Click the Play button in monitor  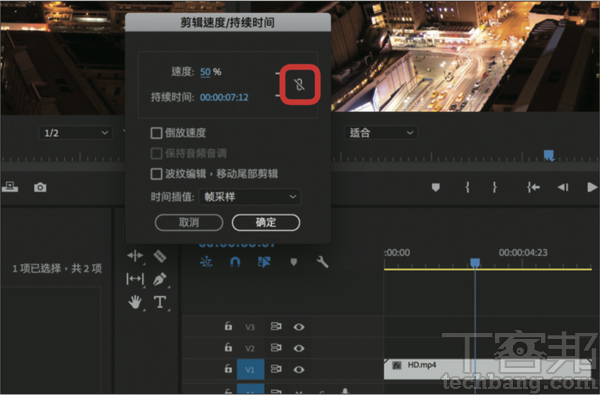pos(592,187)
